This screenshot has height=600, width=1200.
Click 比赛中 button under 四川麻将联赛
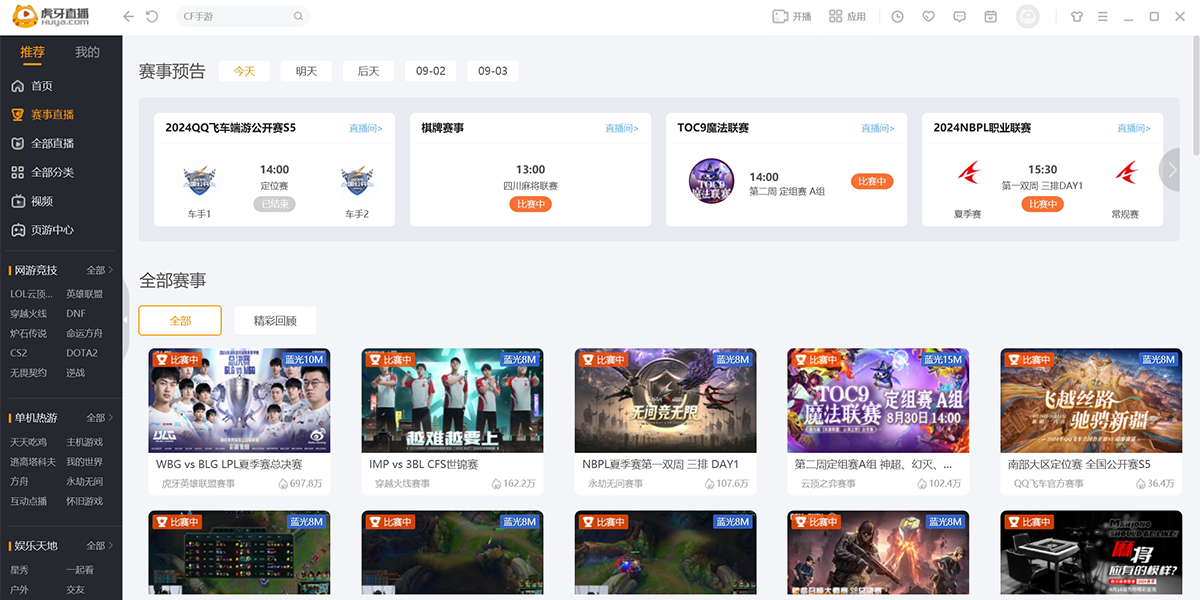530,204
